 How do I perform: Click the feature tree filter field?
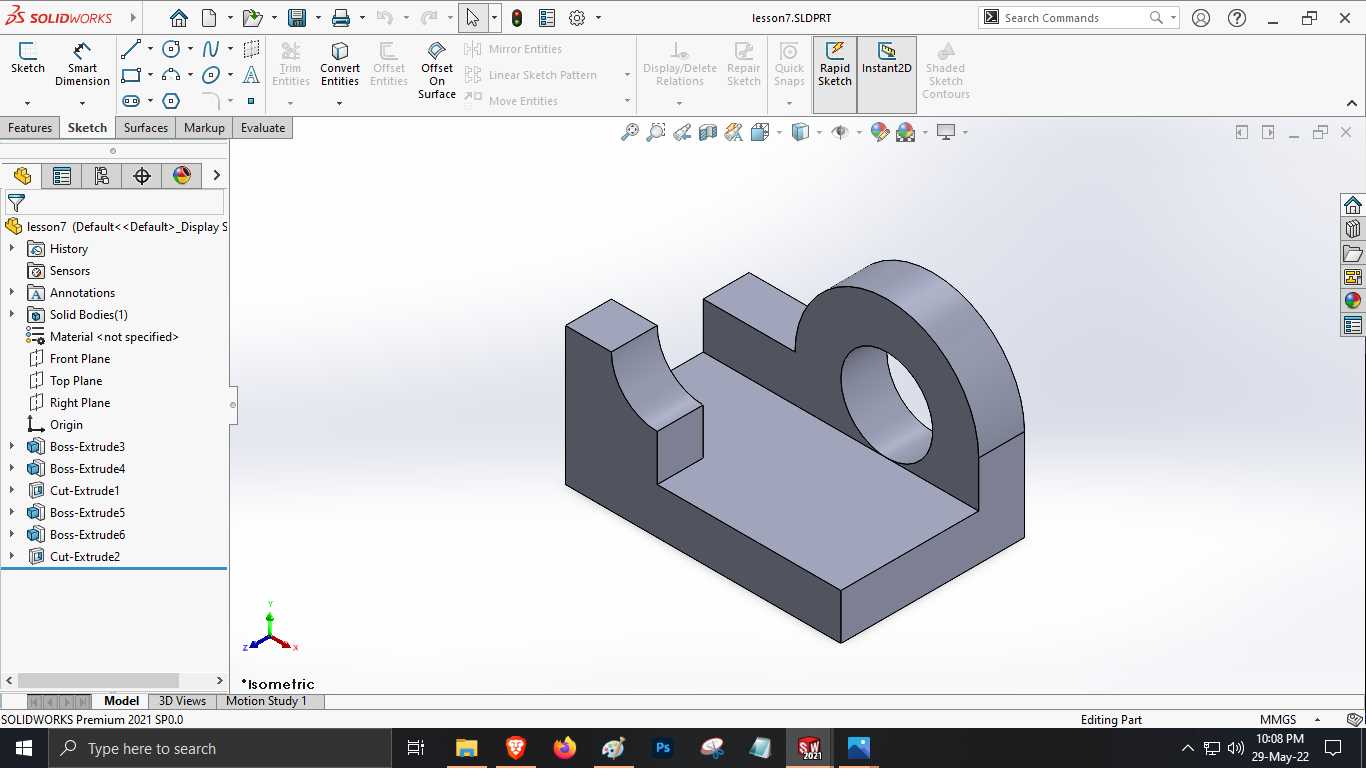click(114, 202)
